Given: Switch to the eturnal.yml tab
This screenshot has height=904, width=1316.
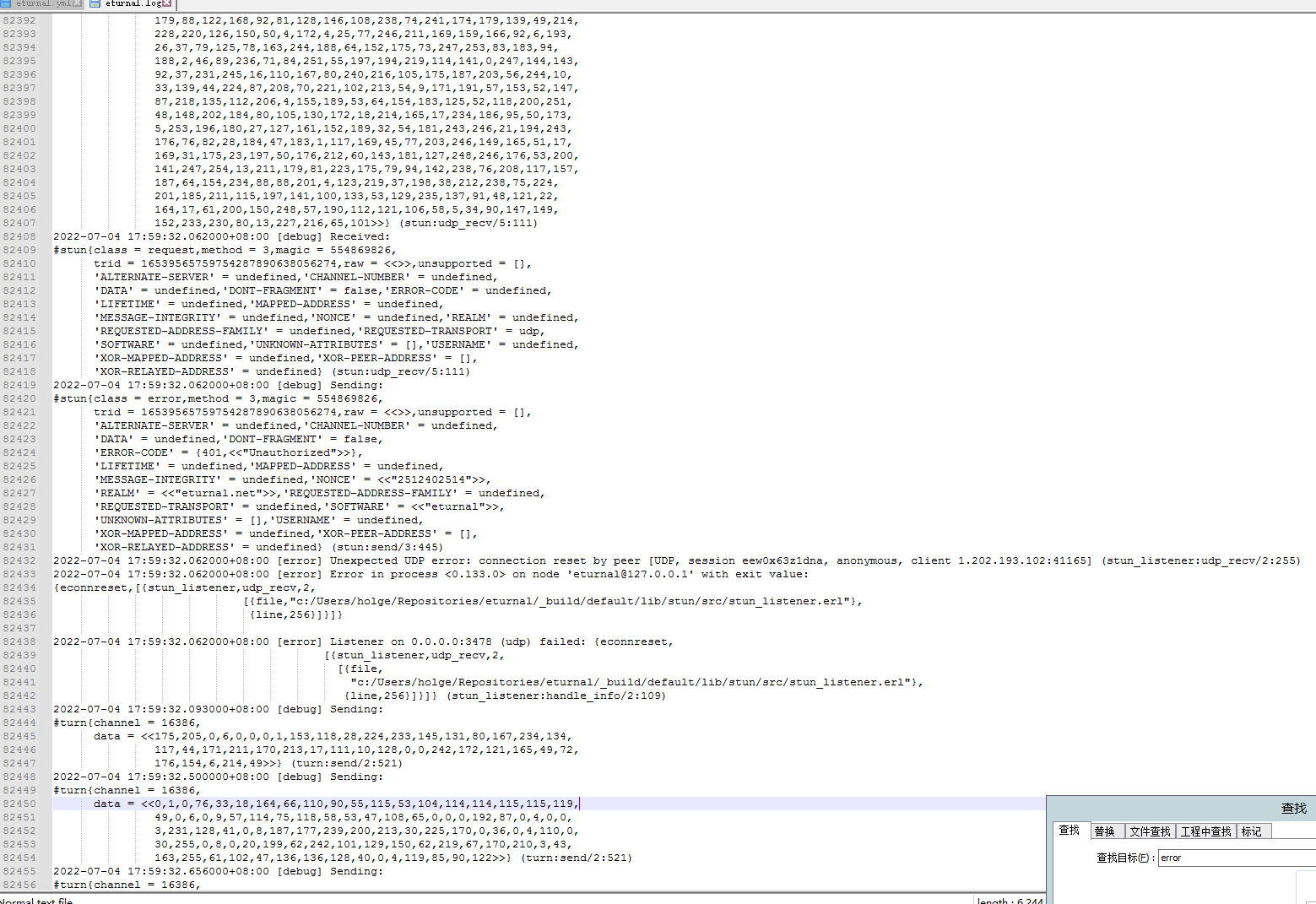Looking at the screenshot, I should [41, 3].
